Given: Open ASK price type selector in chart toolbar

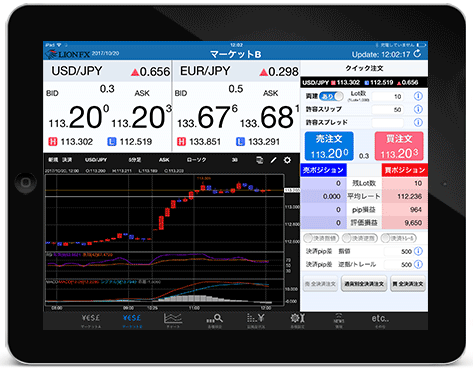Looking at the screenshot, I should tap(164, 160).
